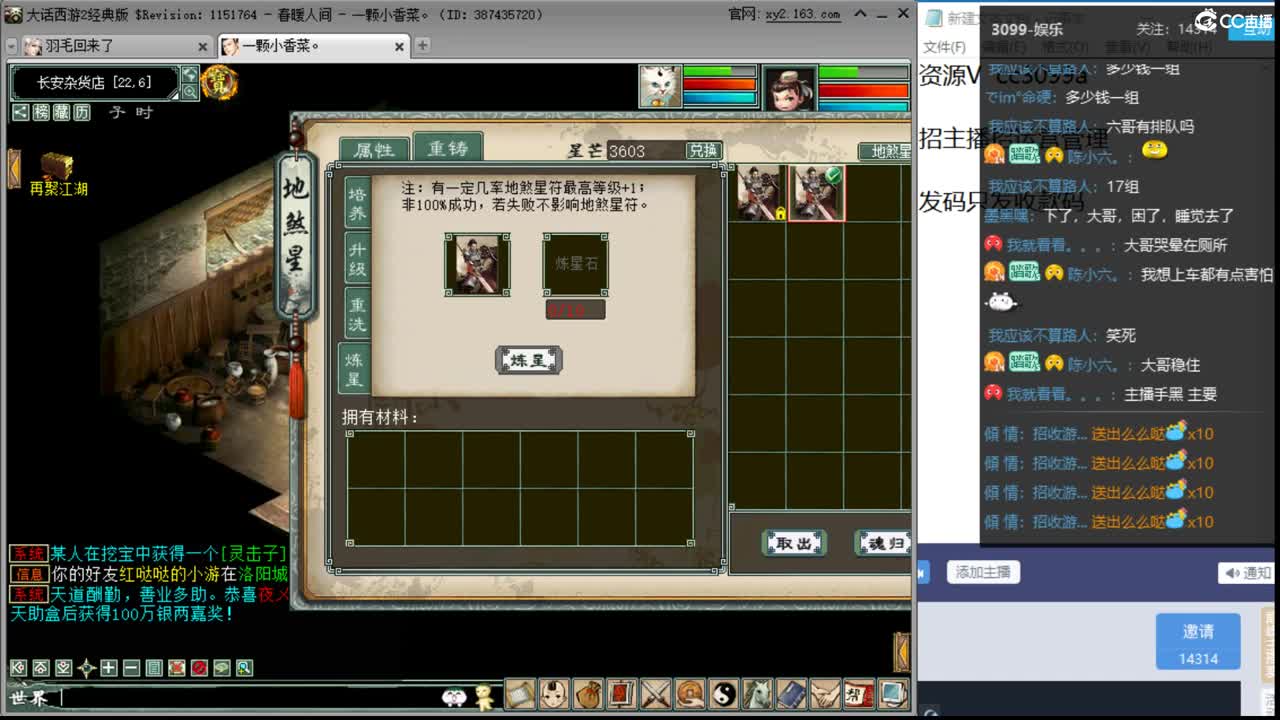Click the 通知 notification button
The image size is (1280, 720).
tap(1246, 573)
